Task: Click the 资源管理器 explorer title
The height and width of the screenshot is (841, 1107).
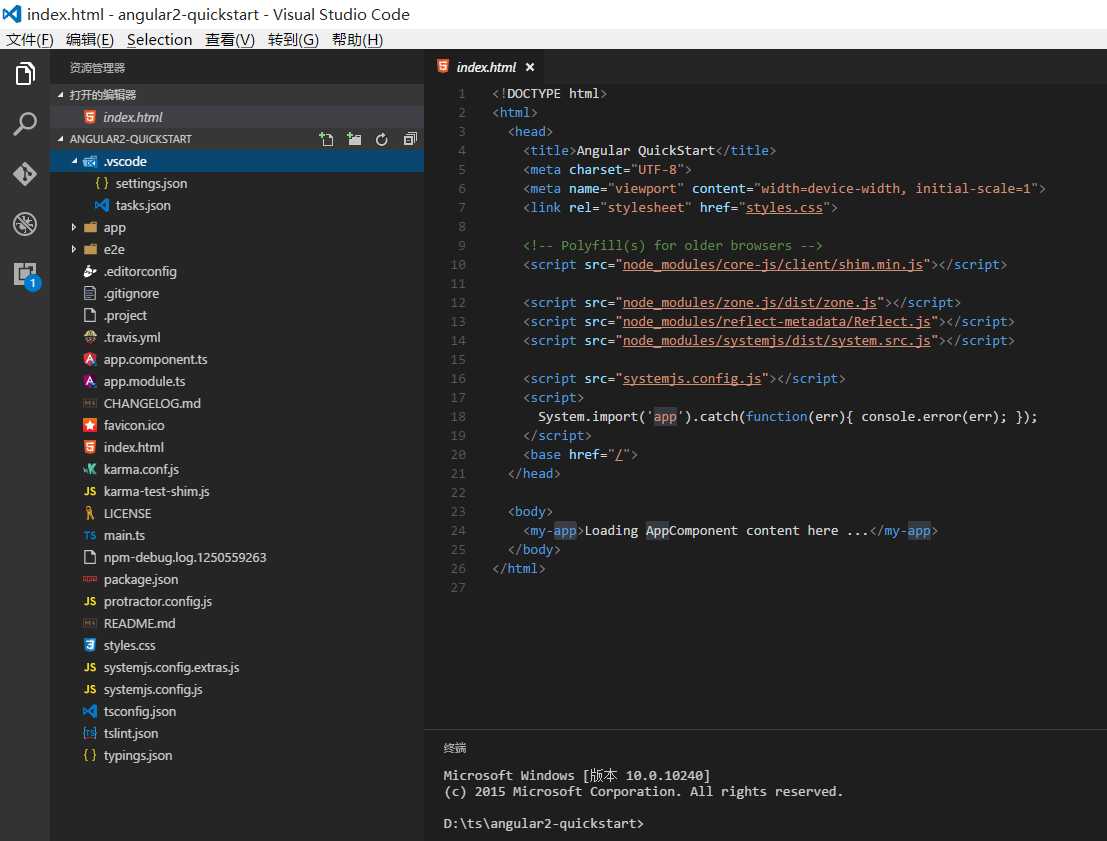Action: pos(97,68)
